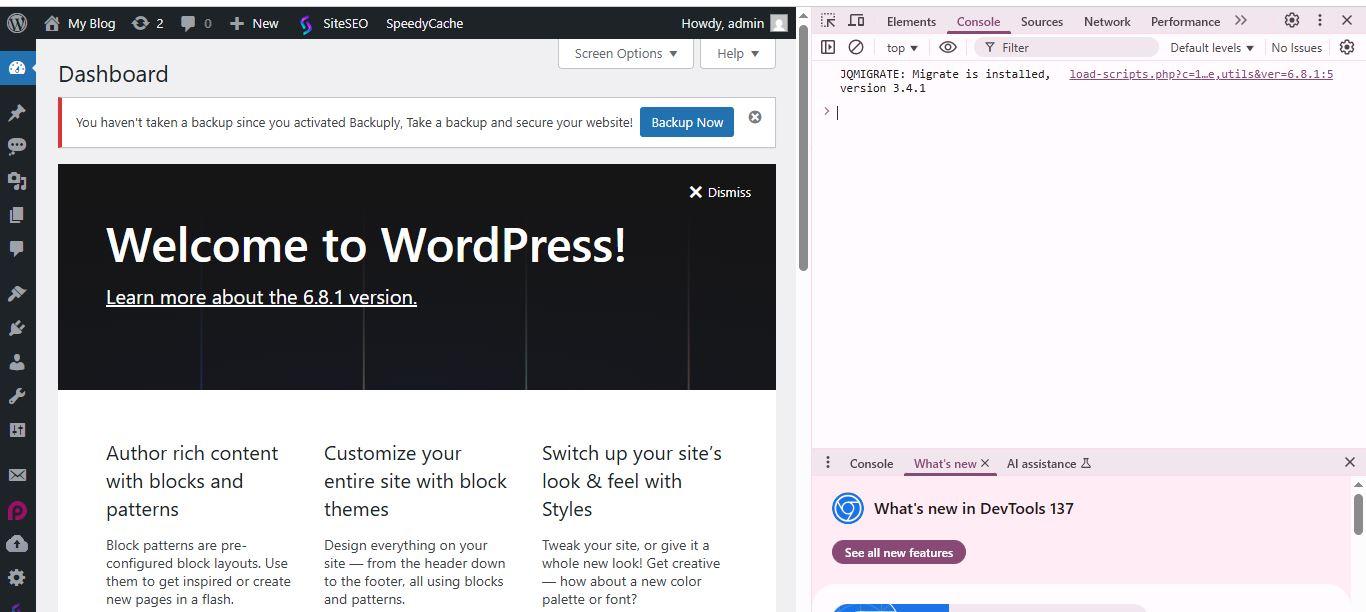Click the dashboard page vertical scrollbar
Image resolution: width=1366 pixels, height=612 pixels.
pos(802,150)
